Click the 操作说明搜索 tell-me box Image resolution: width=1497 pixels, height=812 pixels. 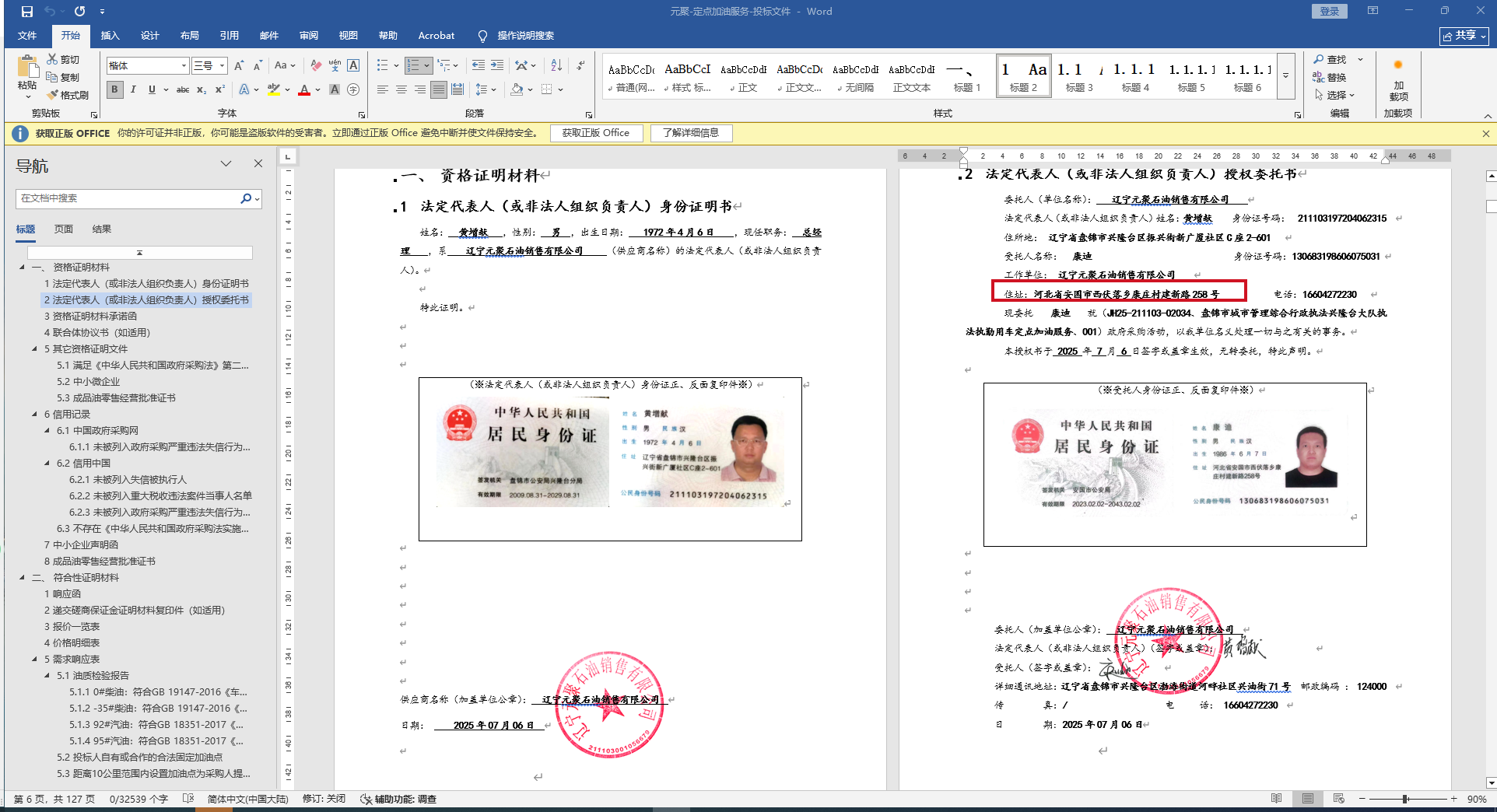(516, 36)
